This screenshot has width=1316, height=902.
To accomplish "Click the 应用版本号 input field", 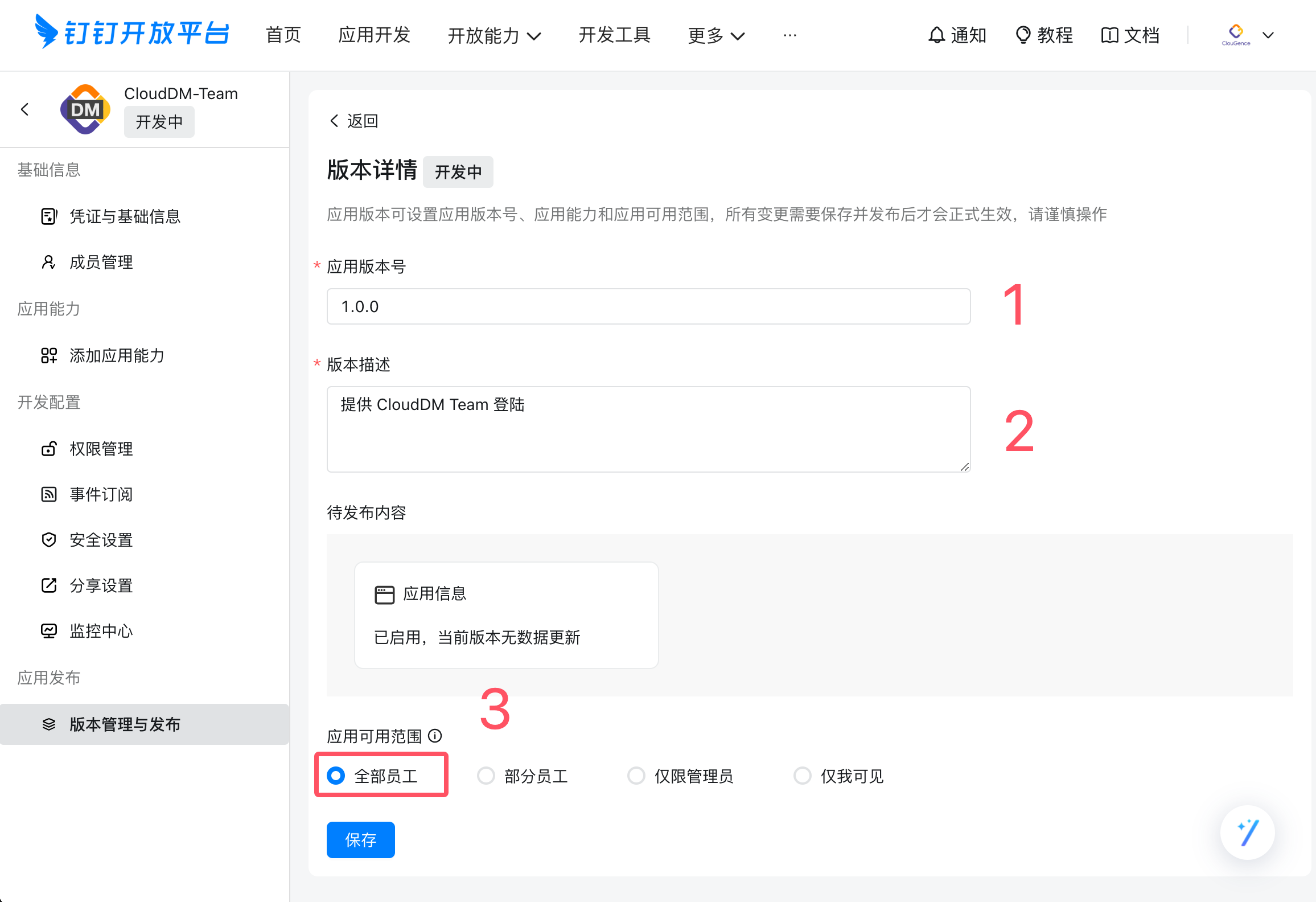I will point(648,306).
